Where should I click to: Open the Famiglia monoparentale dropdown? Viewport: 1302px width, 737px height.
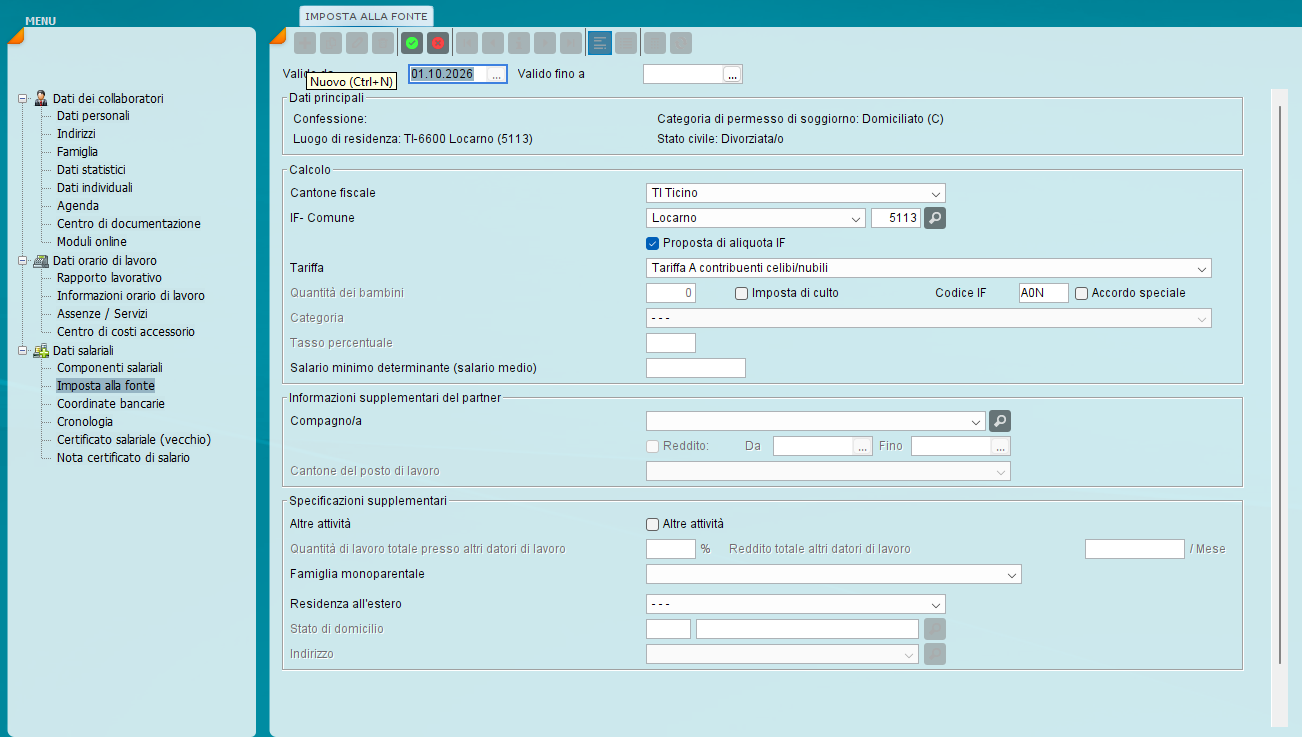1011,575
